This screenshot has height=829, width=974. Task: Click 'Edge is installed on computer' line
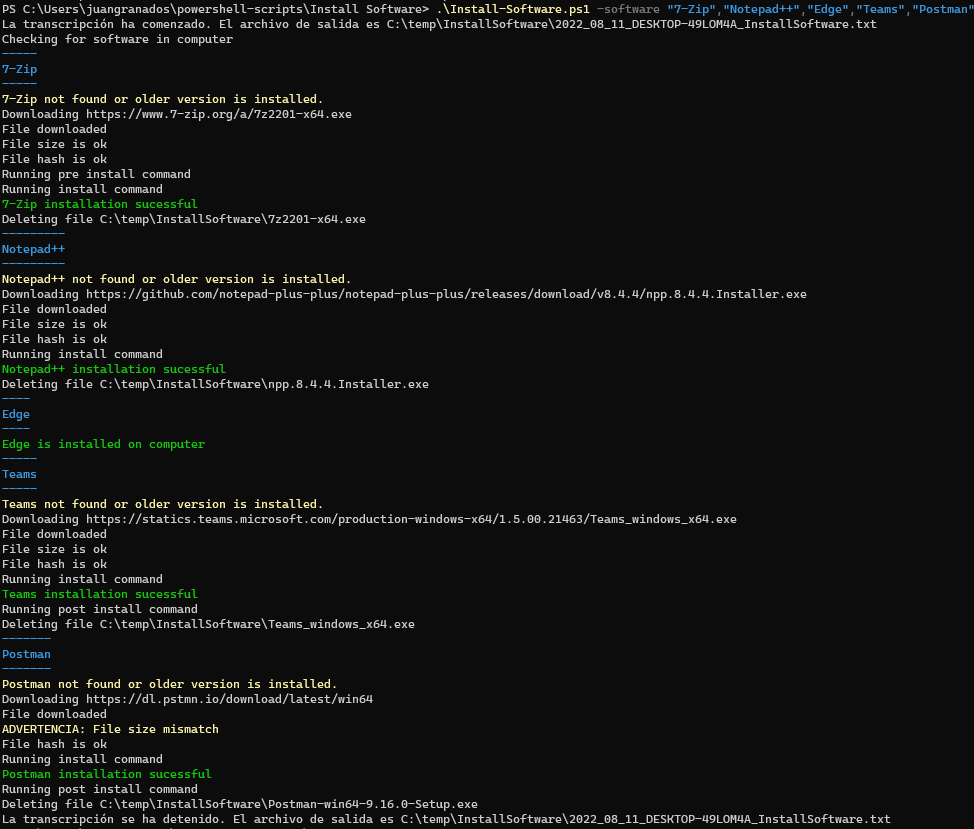(103, 444)
